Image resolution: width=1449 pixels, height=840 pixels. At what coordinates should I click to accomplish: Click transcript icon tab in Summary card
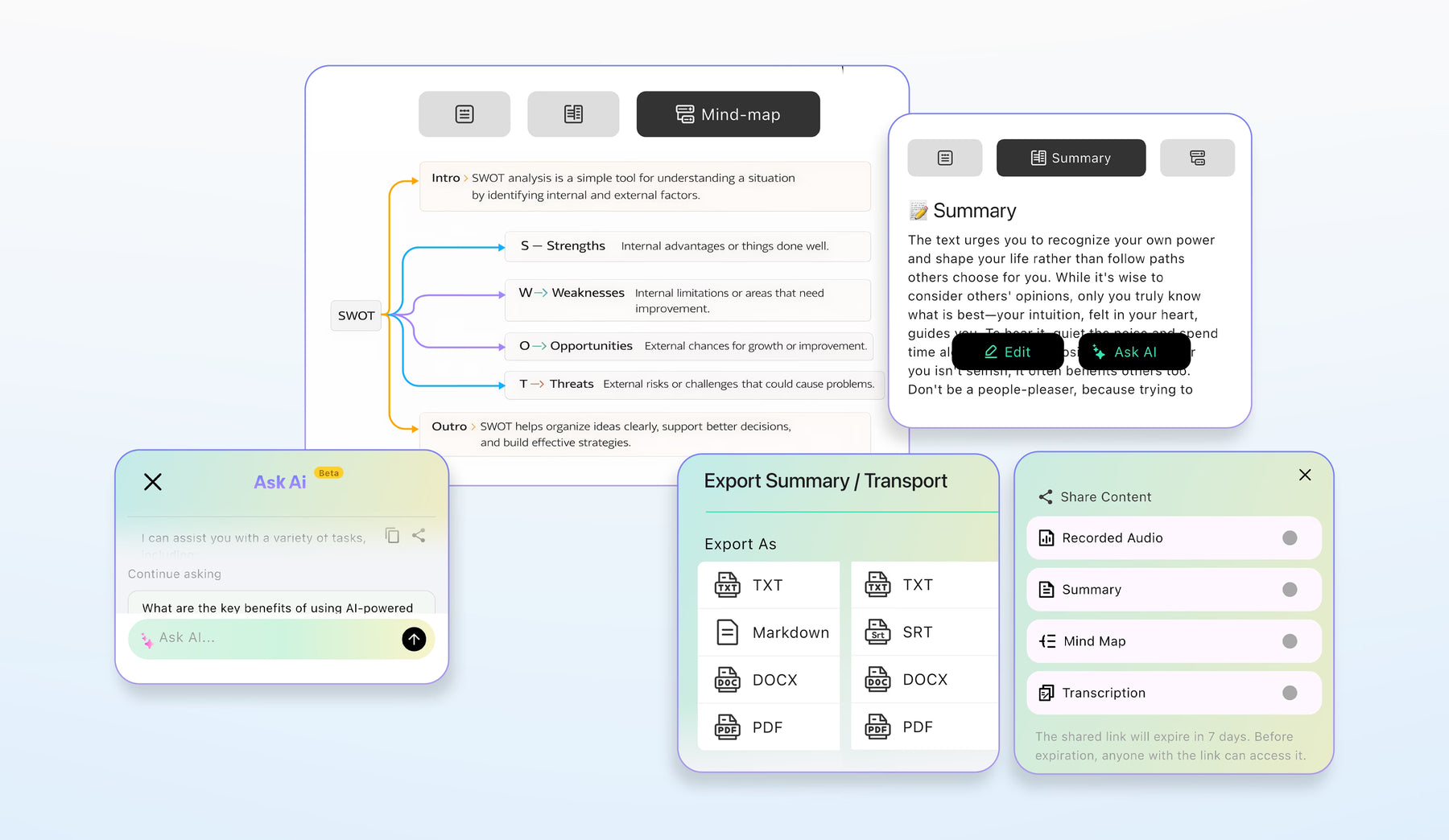pos(945,158)
